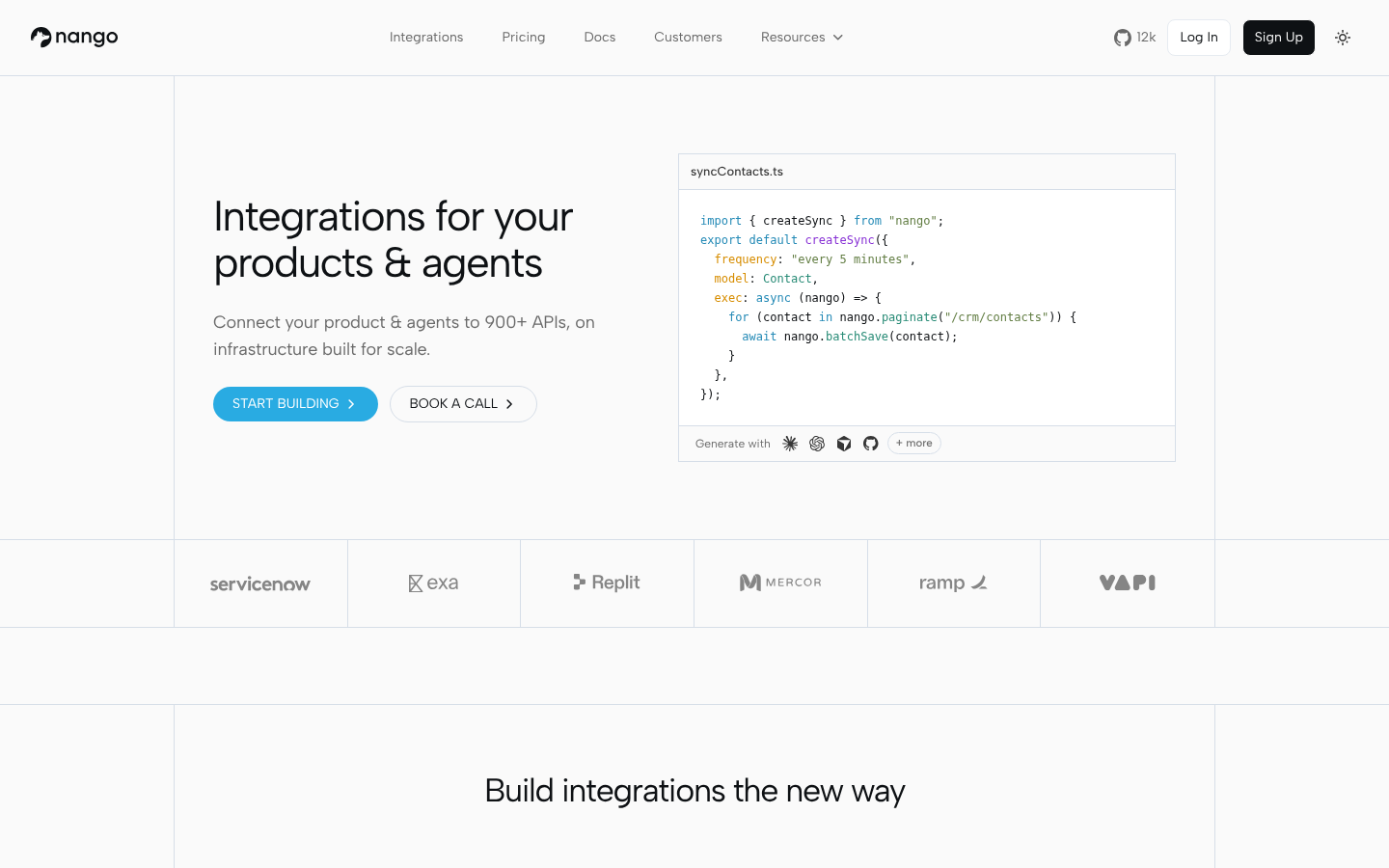
Task: Click the Sign Up button
Action: (1279, 38)
